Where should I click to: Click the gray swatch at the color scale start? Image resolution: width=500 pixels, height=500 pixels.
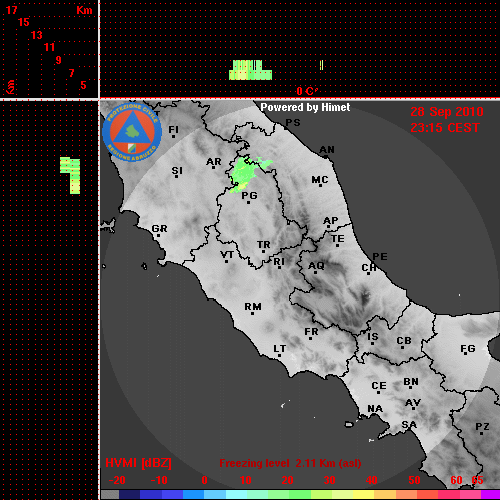tap(110, 495)
